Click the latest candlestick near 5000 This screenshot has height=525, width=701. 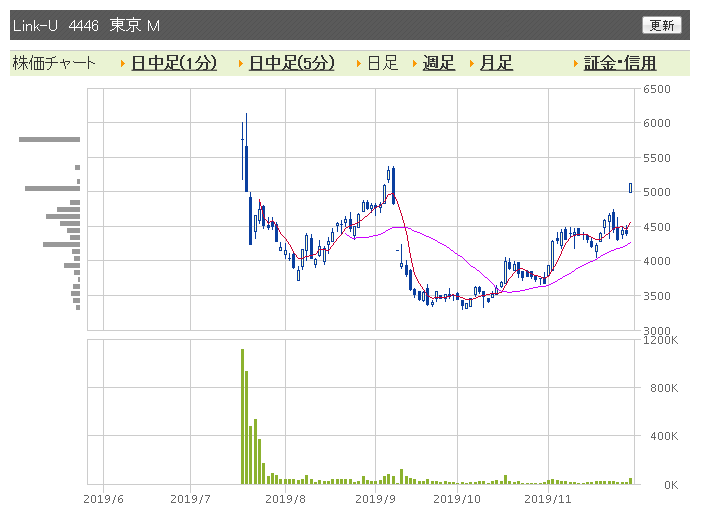click(630, 188)
